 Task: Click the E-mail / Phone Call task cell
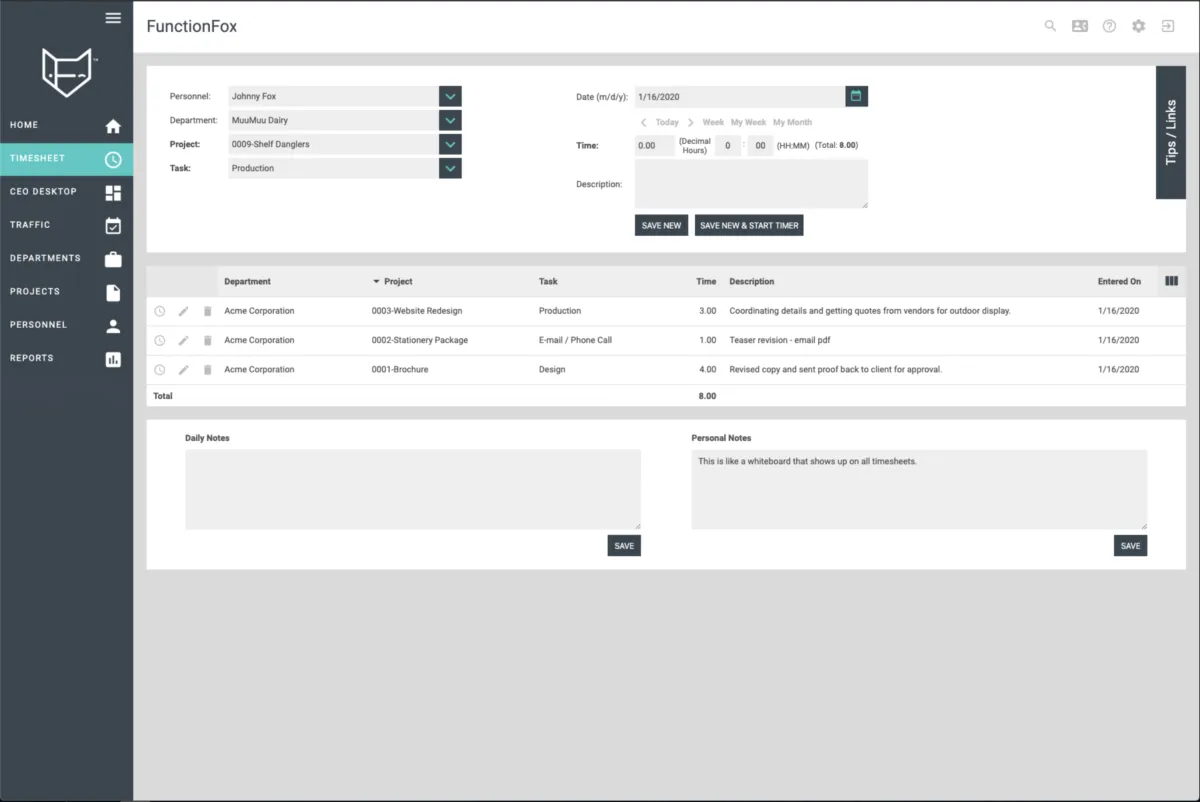coord(575,340)
